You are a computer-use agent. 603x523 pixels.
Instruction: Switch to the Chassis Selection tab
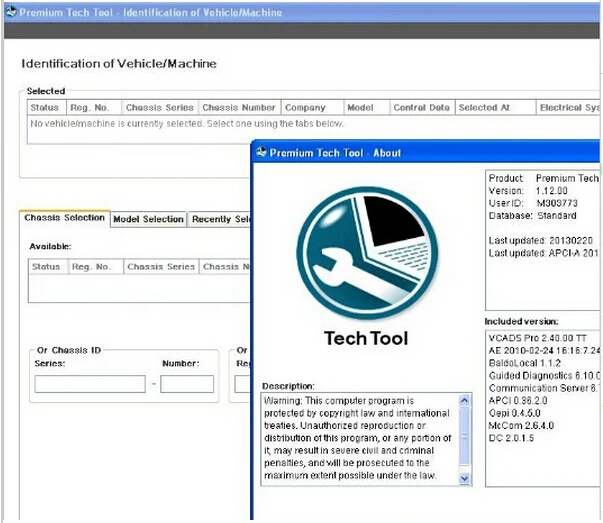pyautogui.click(x=64, y=218)
